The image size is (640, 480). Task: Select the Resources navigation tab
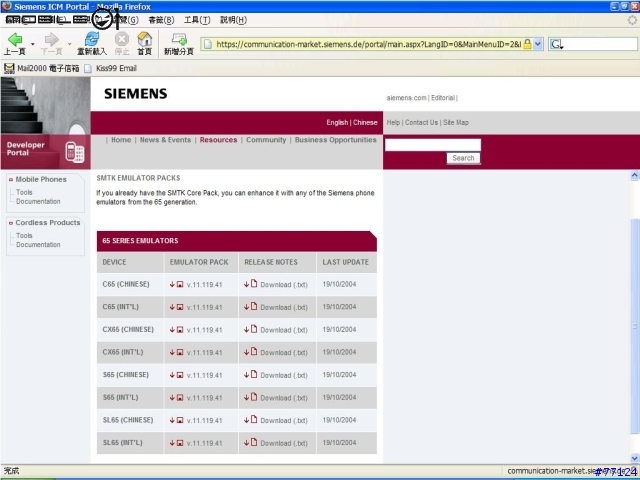218,140
